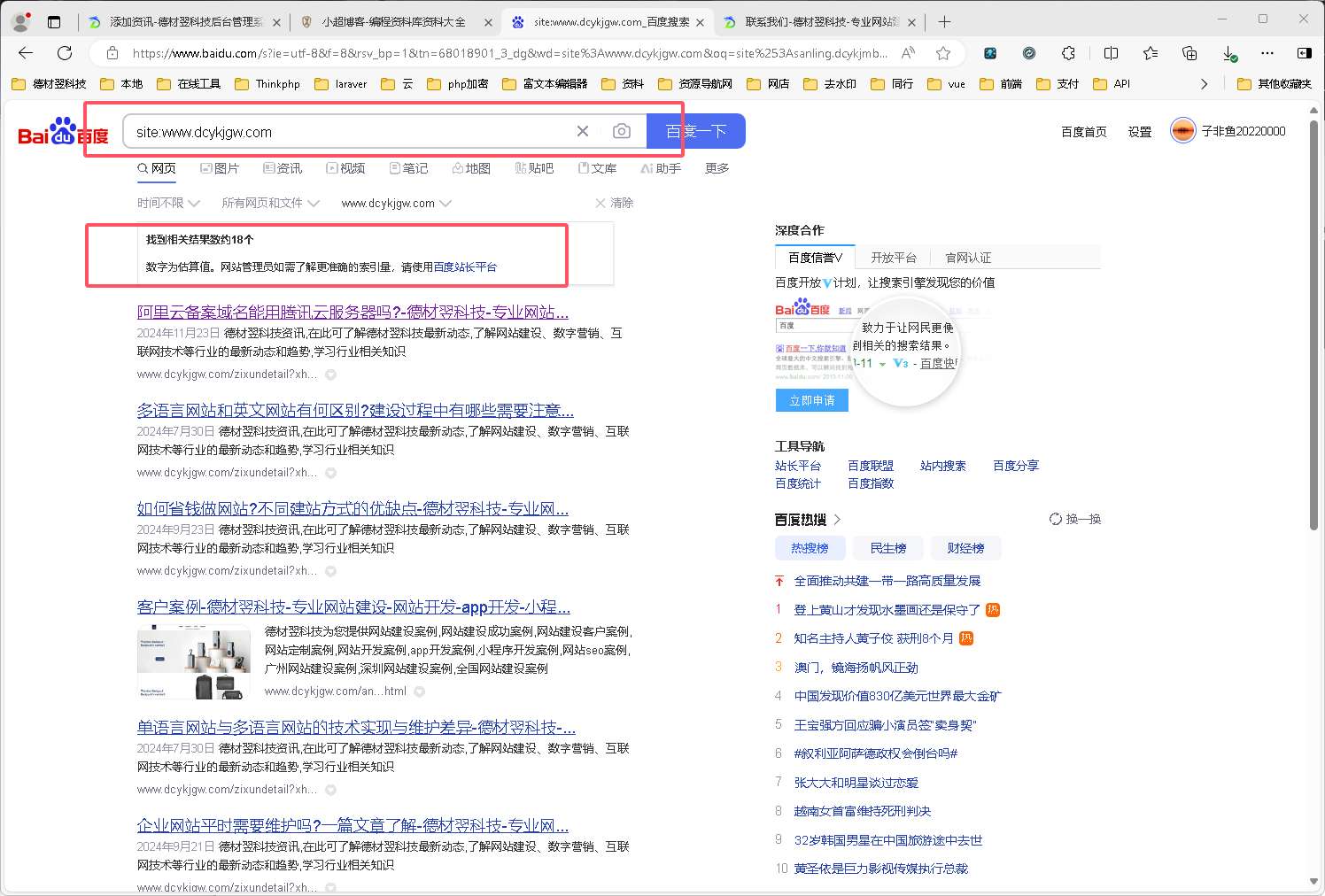Open image search via camera icon
Image resolution: width=1325 pixels, height=896 pixels.
coord(622,131)
